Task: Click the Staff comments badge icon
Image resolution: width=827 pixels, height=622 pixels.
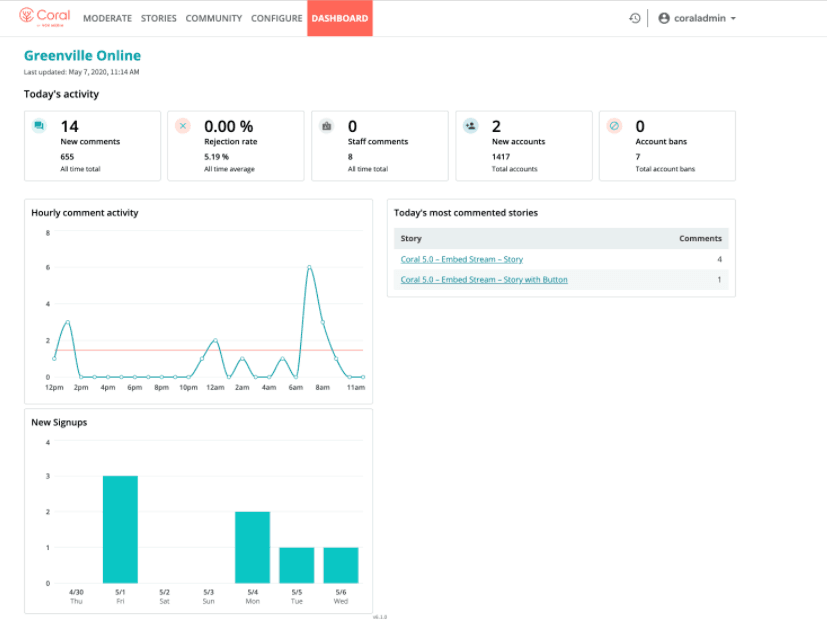Action: [x=326, y=126]
